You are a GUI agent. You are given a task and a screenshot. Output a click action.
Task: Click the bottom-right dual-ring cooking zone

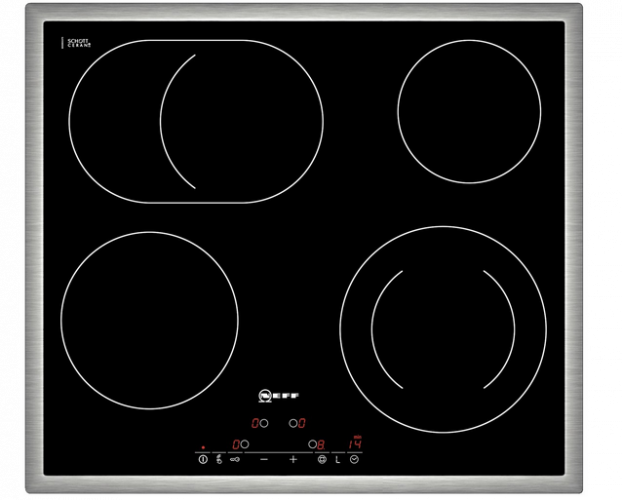point(444,313)
